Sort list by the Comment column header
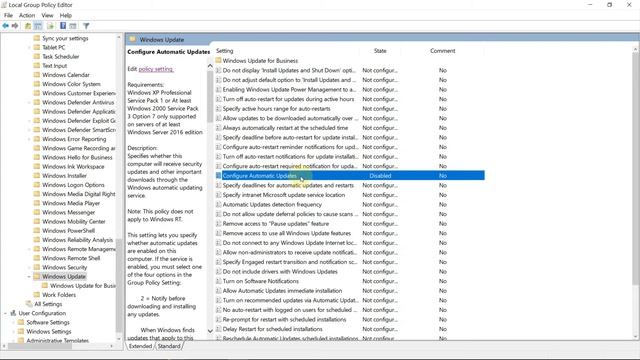Image resolution: width=640 pixels, height=360 pixels. tap(442, 51)
